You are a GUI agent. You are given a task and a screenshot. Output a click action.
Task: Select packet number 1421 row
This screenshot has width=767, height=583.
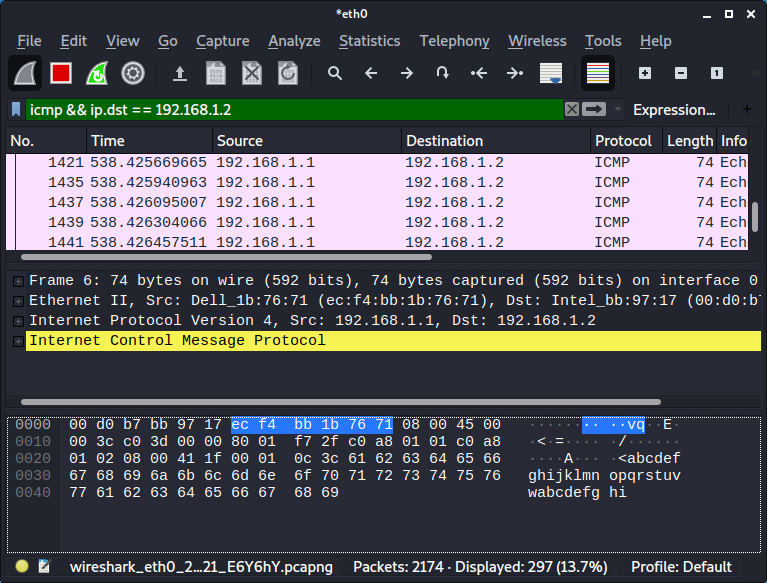point(377,162)
